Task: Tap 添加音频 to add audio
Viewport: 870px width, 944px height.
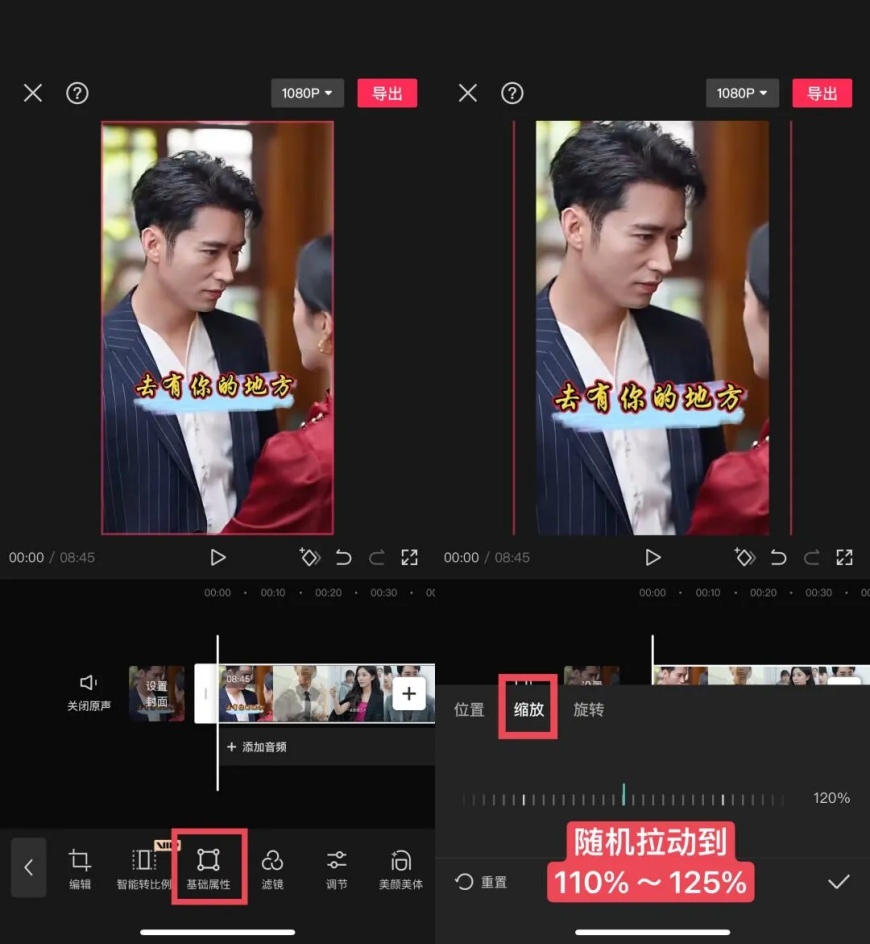Action: (x=257, y=747)
